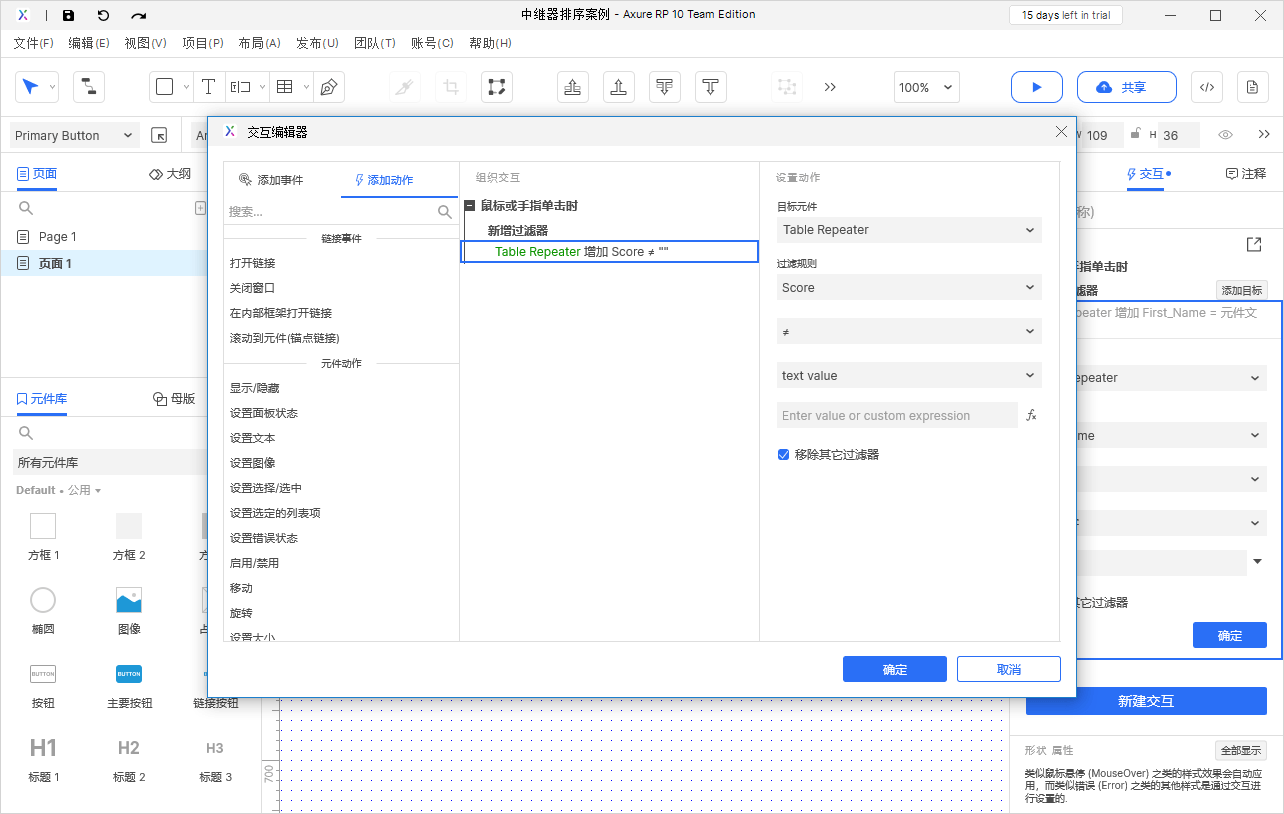Open the ≠ operator dropdown
Viewport: 1284px width, 814px height.
tap(909, 331)
